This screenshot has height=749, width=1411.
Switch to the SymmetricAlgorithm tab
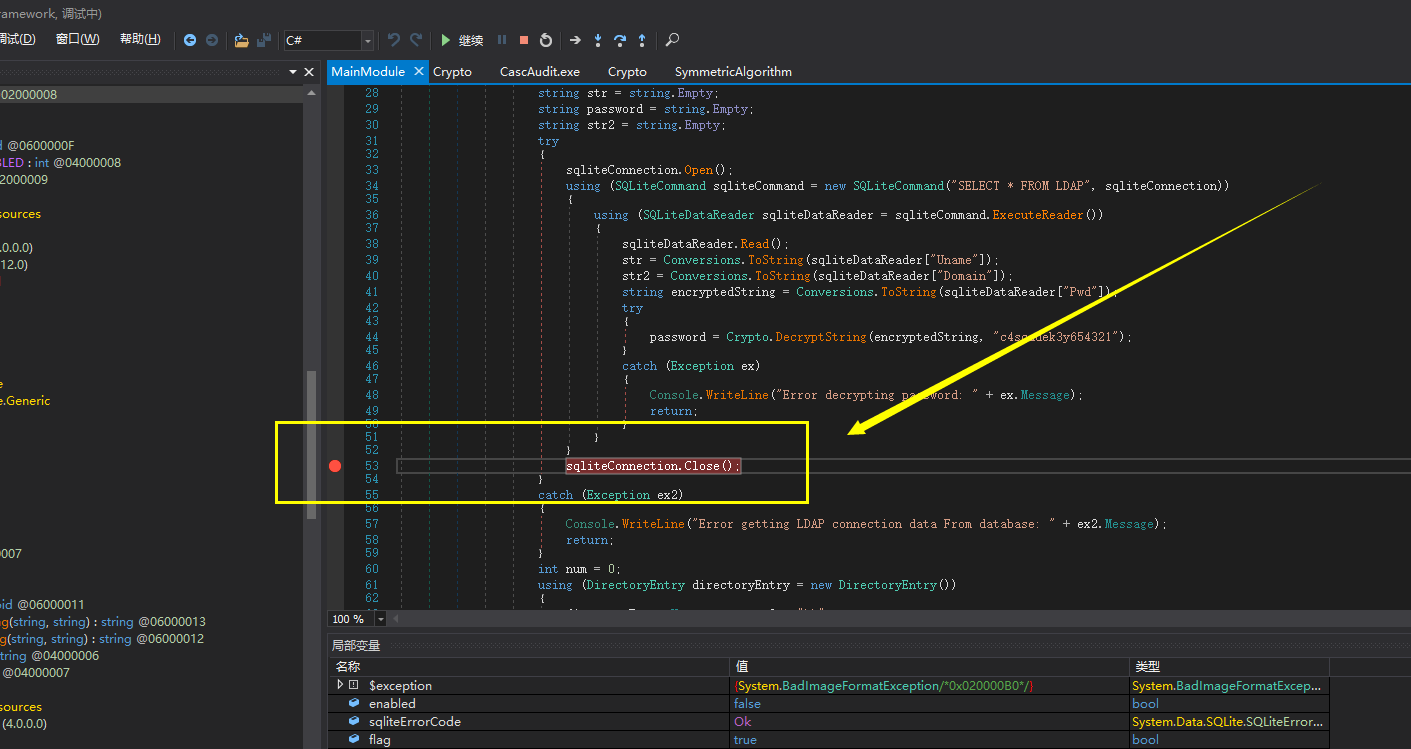point(732,72)
